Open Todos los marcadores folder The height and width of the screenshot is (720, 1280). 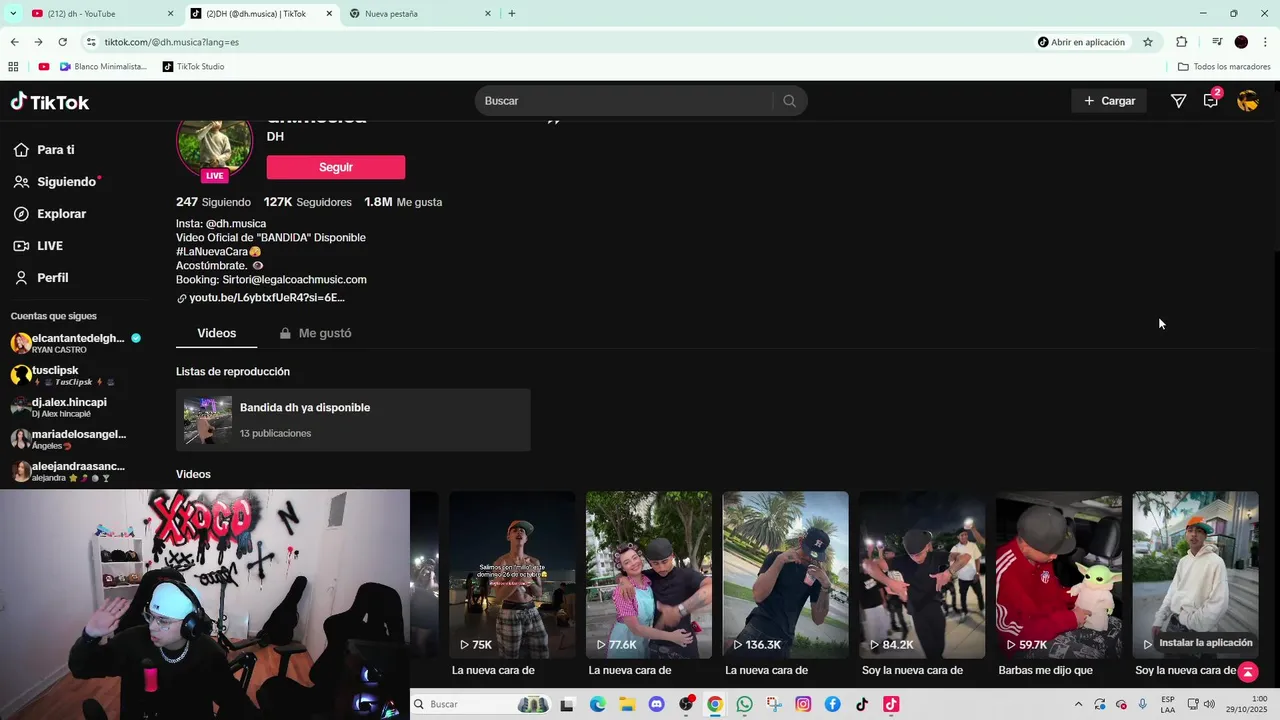tap(1224, 67)
